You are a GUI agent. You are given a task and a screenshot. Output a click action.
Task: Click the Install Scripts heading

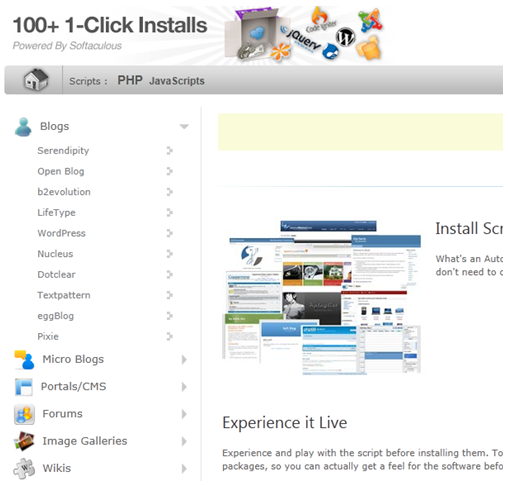tap(469, 229)
